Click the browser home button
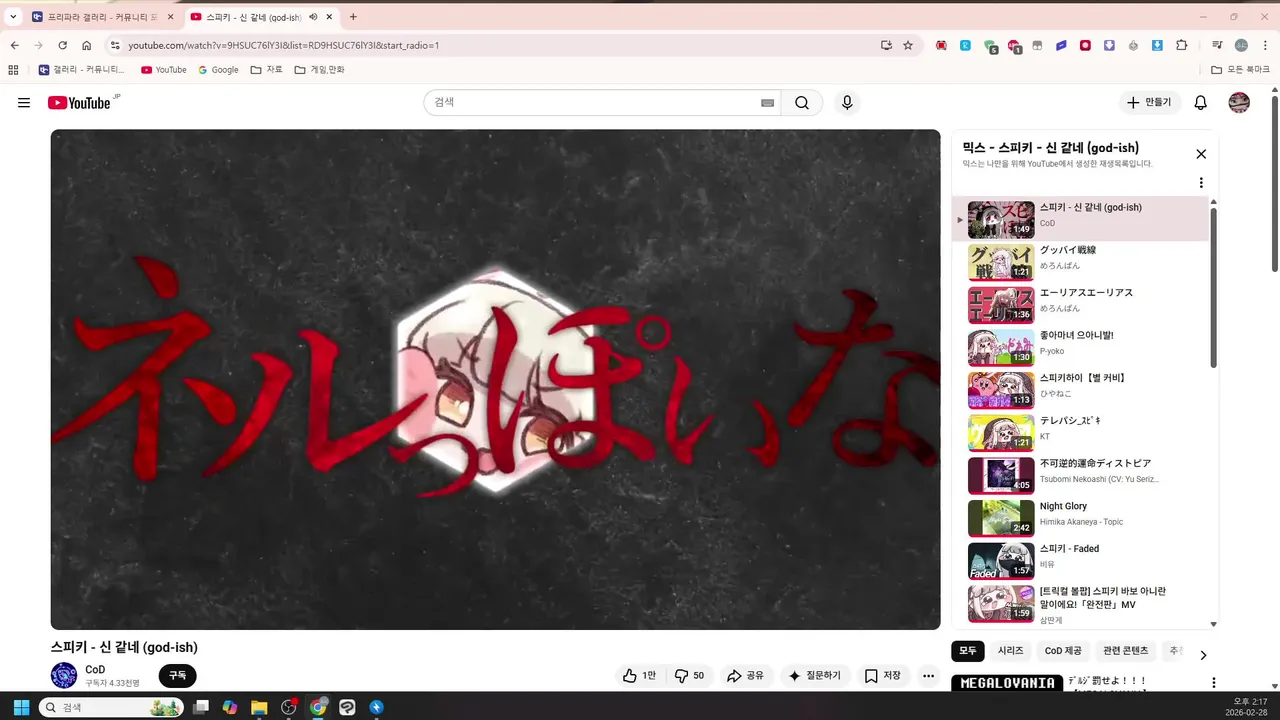 (x=87, y=45)
